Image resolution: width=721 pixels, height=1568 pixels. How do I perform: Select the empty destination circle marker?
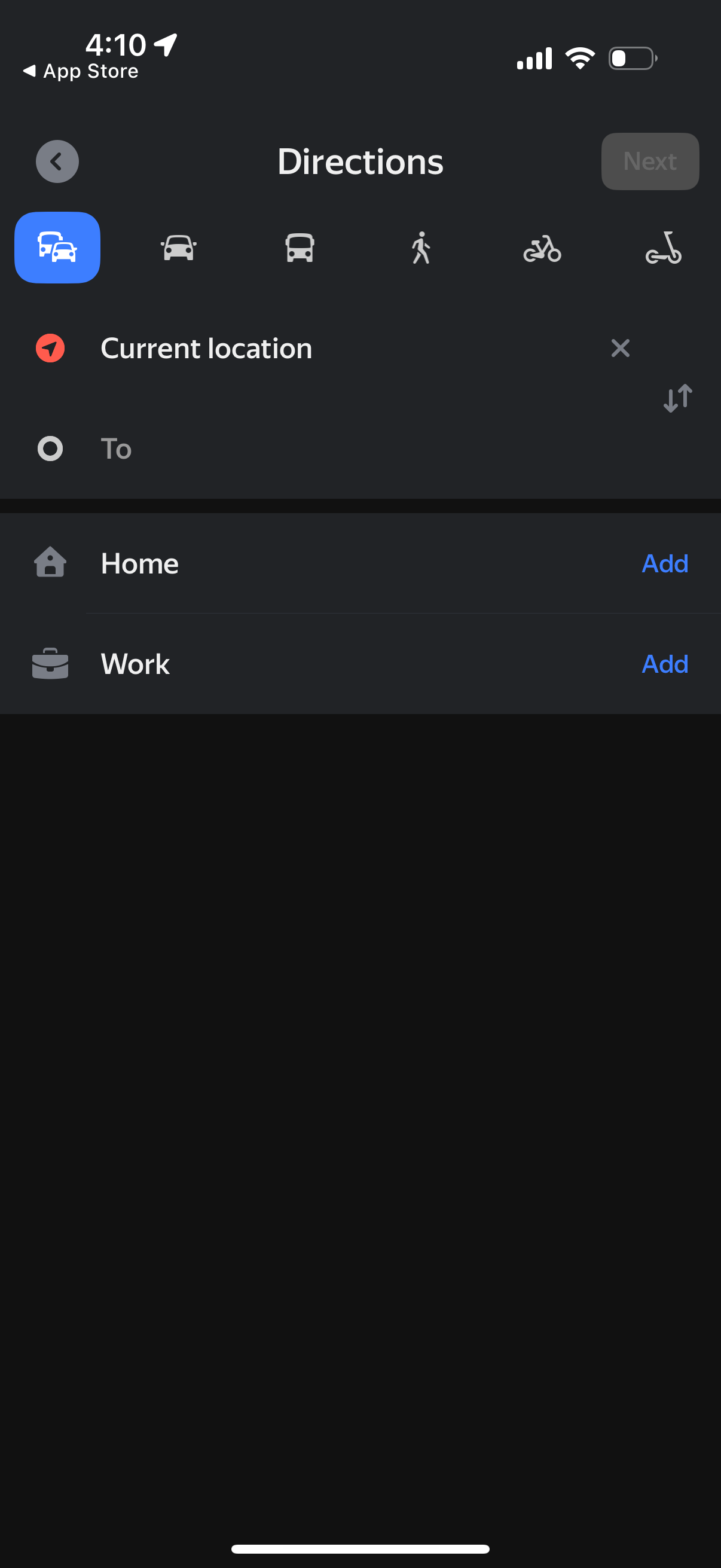(x=50, y=449)
